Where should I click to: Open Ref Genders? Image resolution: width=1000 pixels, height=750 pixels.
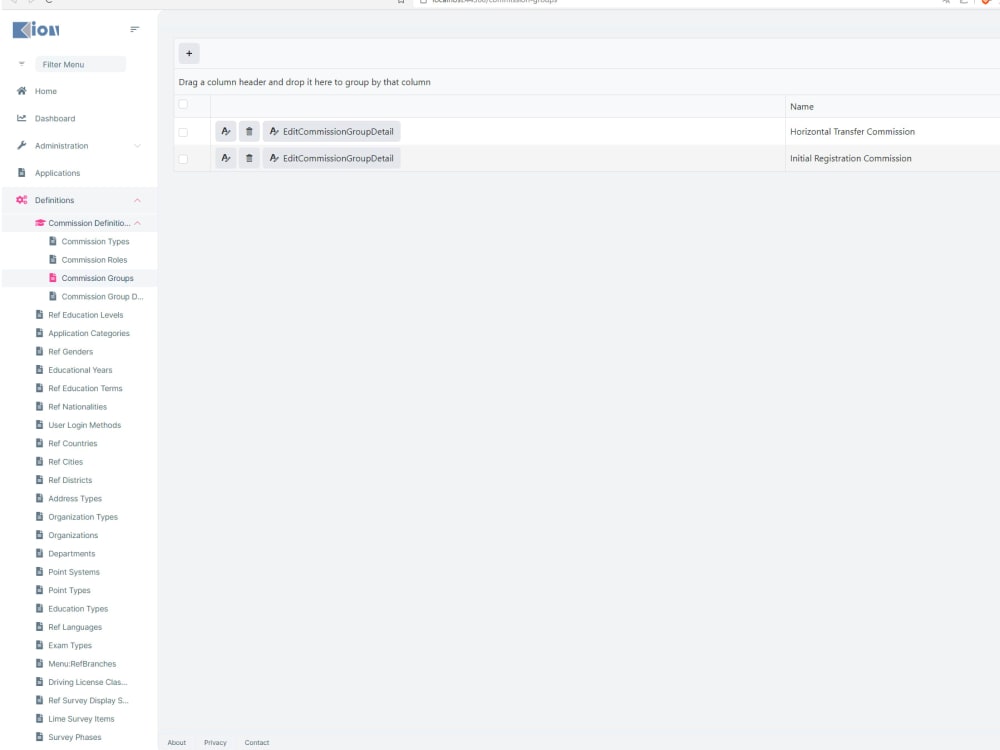pos(70,352)
